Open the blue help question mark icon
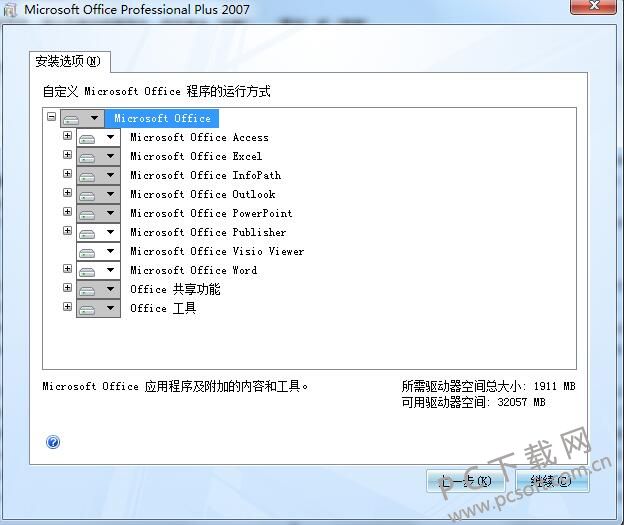This screenshot has width=624, height=525. [53, 442]
